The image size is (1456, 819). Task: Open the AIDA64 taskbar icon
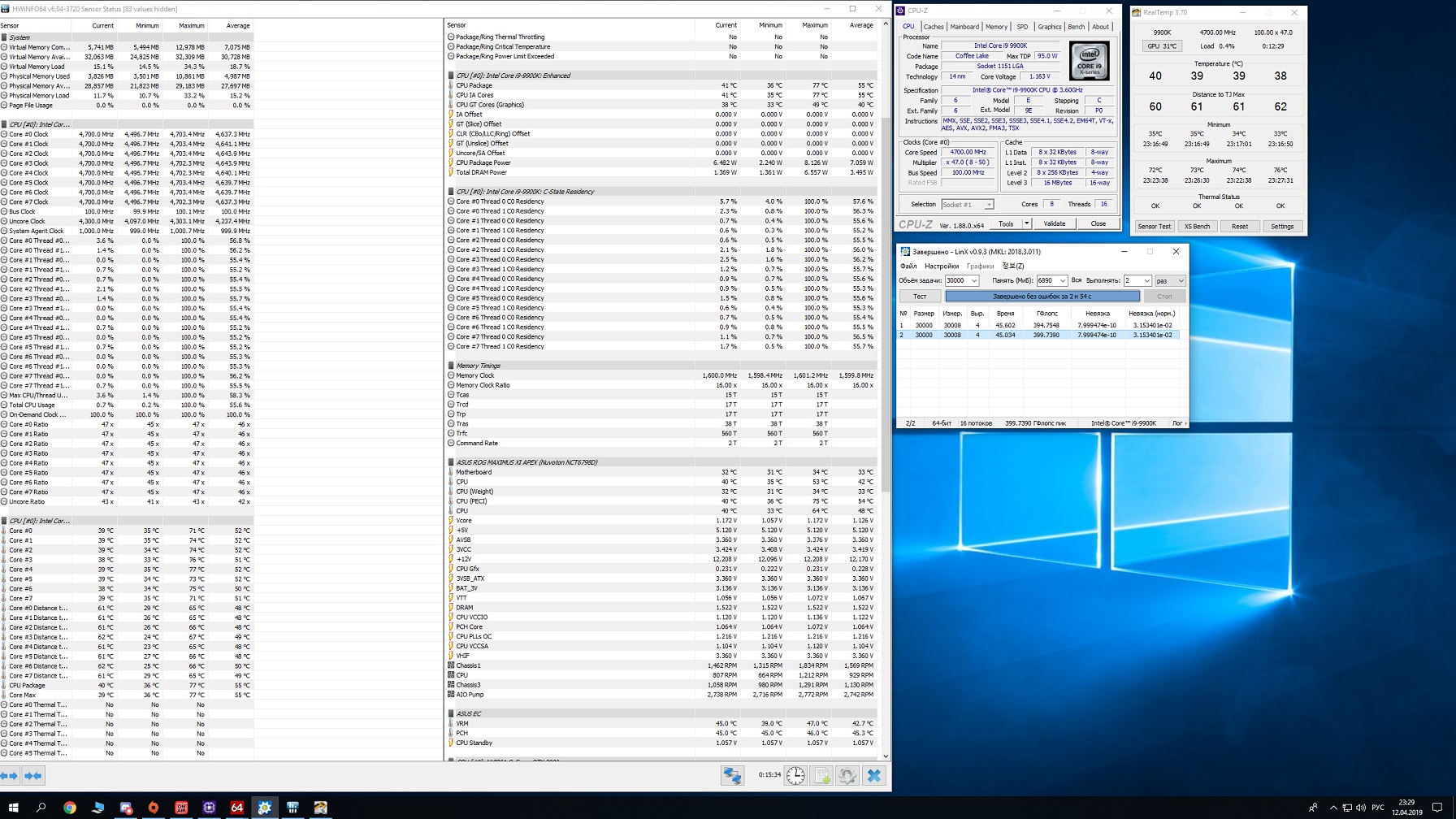pos(236,808)
